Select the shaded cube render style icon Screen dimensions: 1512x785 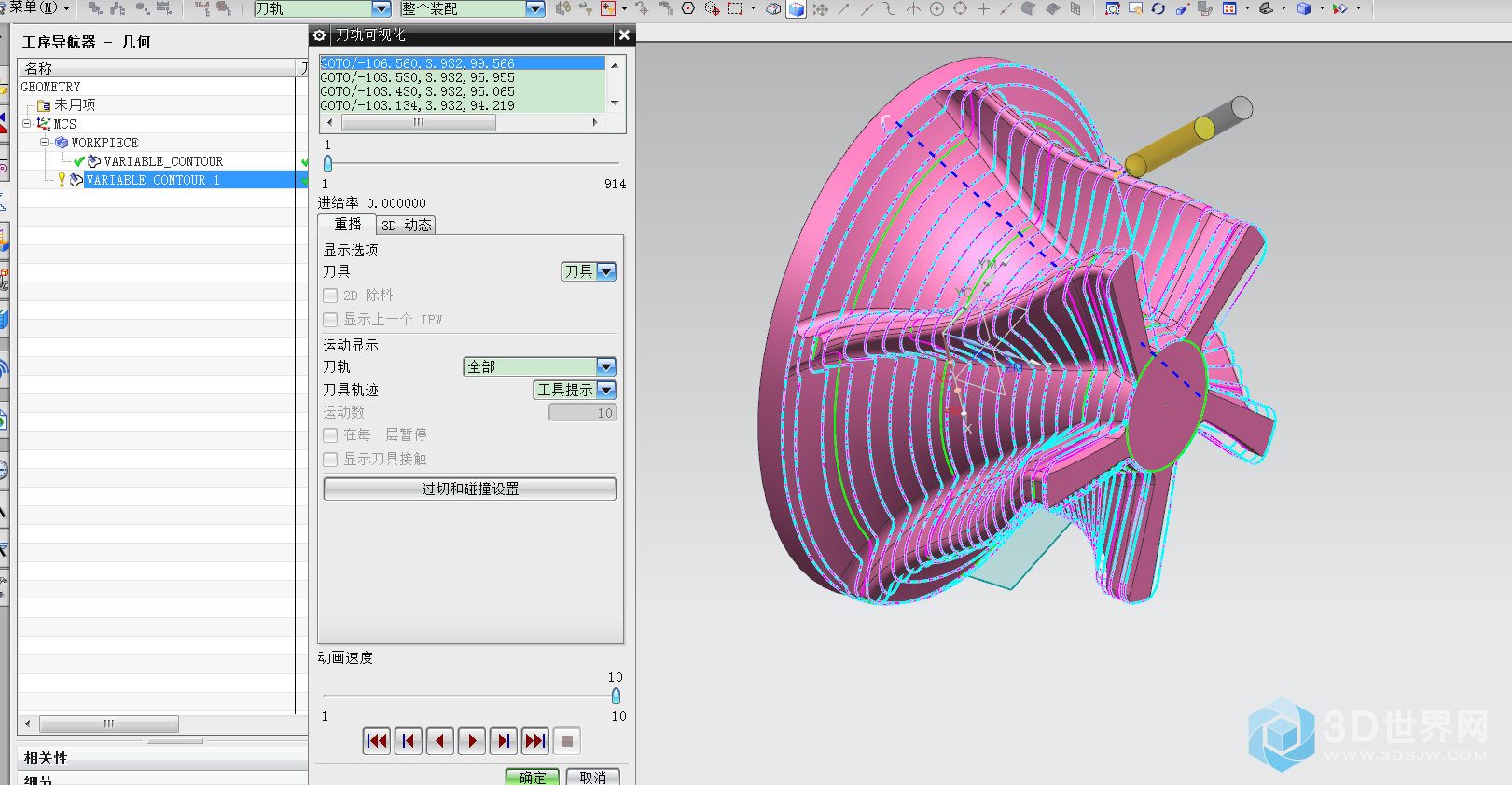click(797, 9)
